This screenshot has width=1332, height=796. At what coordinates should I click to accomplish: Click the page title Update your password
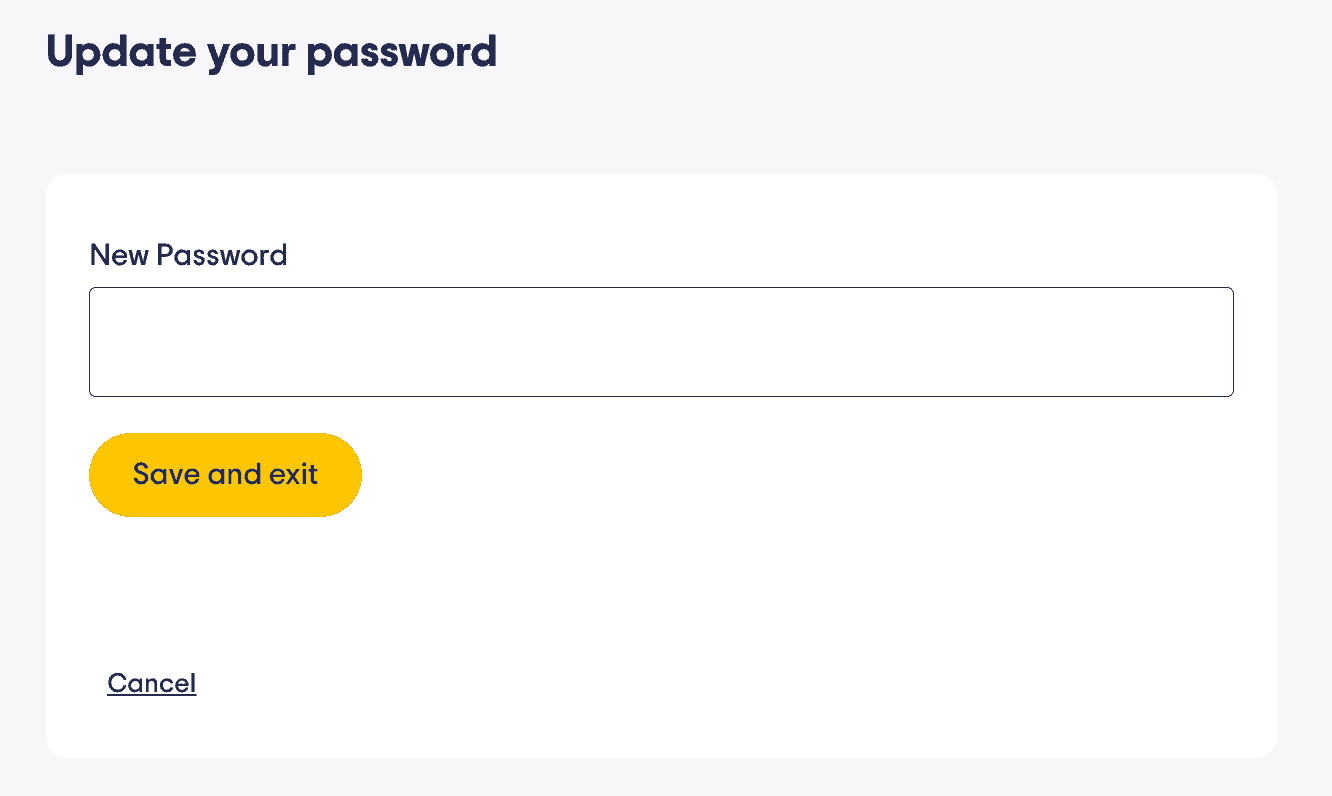(271, 52)
